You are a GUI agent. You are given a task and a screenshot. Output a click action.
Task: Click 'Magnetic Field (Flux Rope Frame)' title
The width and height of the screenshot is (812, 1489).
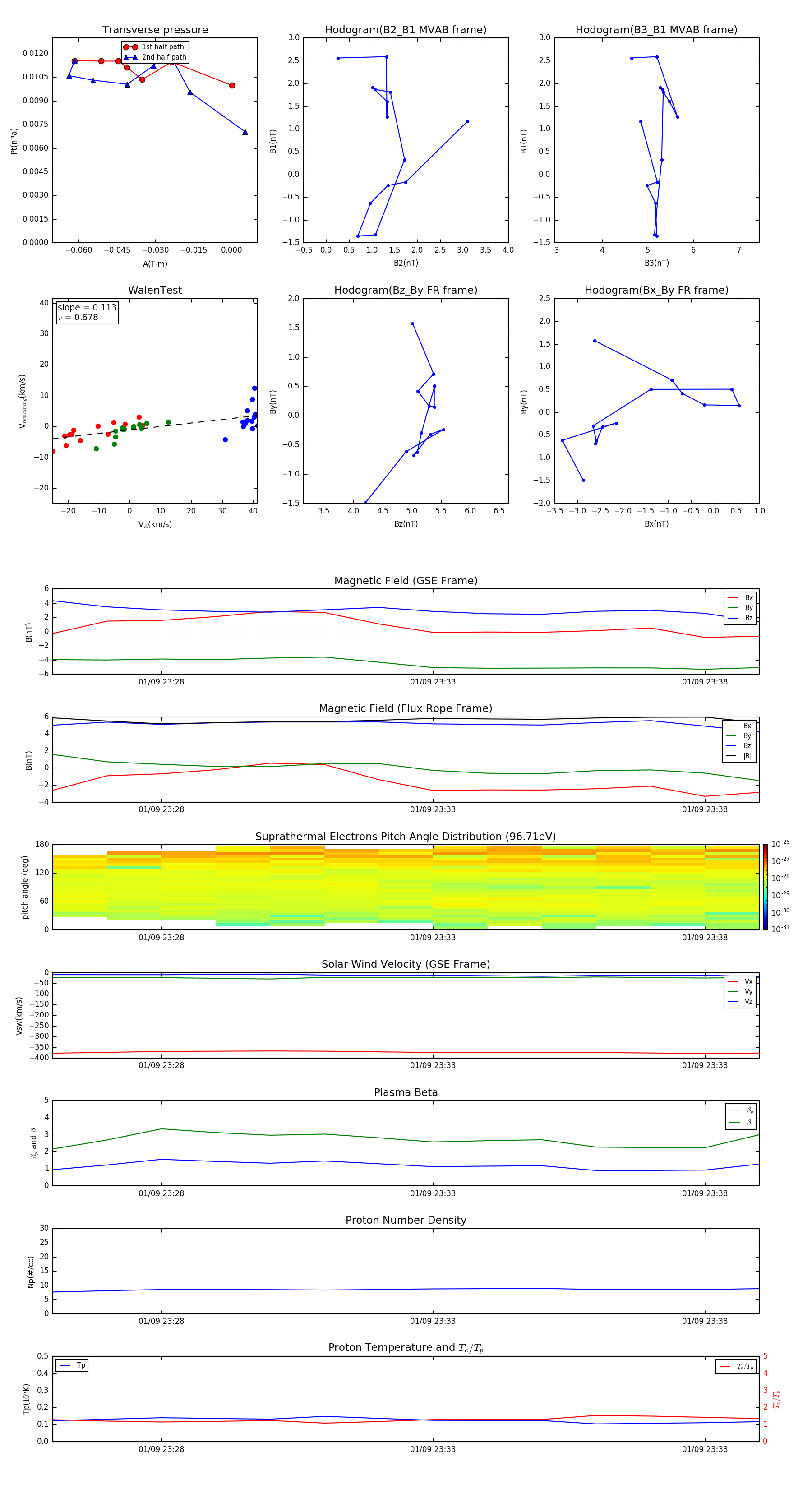tap(406, 709)
